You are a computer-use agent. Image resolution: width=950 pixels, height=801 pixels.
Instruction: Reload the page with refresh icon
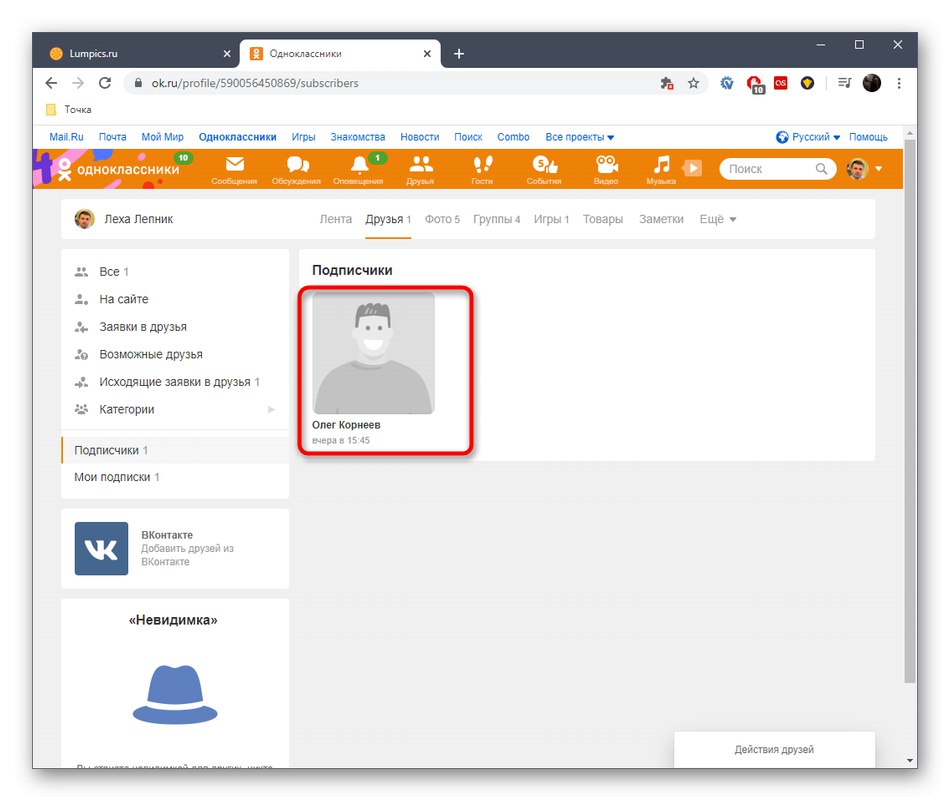pyautogui.click(x=105, y=83)
